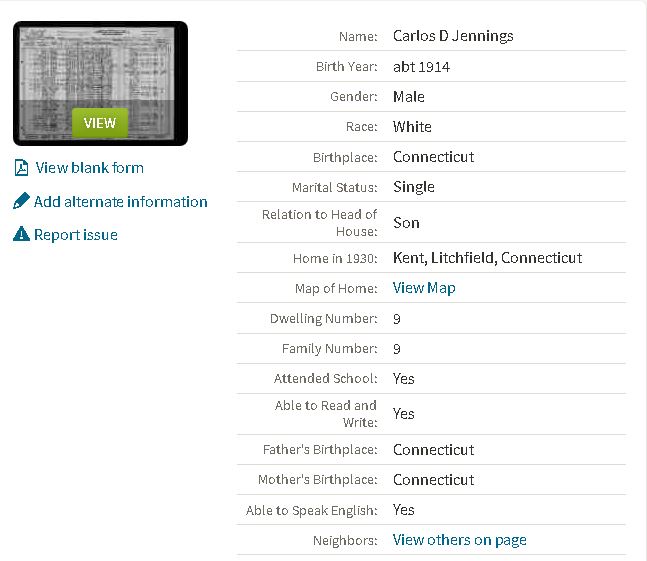
Task: Click the warning triangle Report issue icon
Action: point(21,235)
